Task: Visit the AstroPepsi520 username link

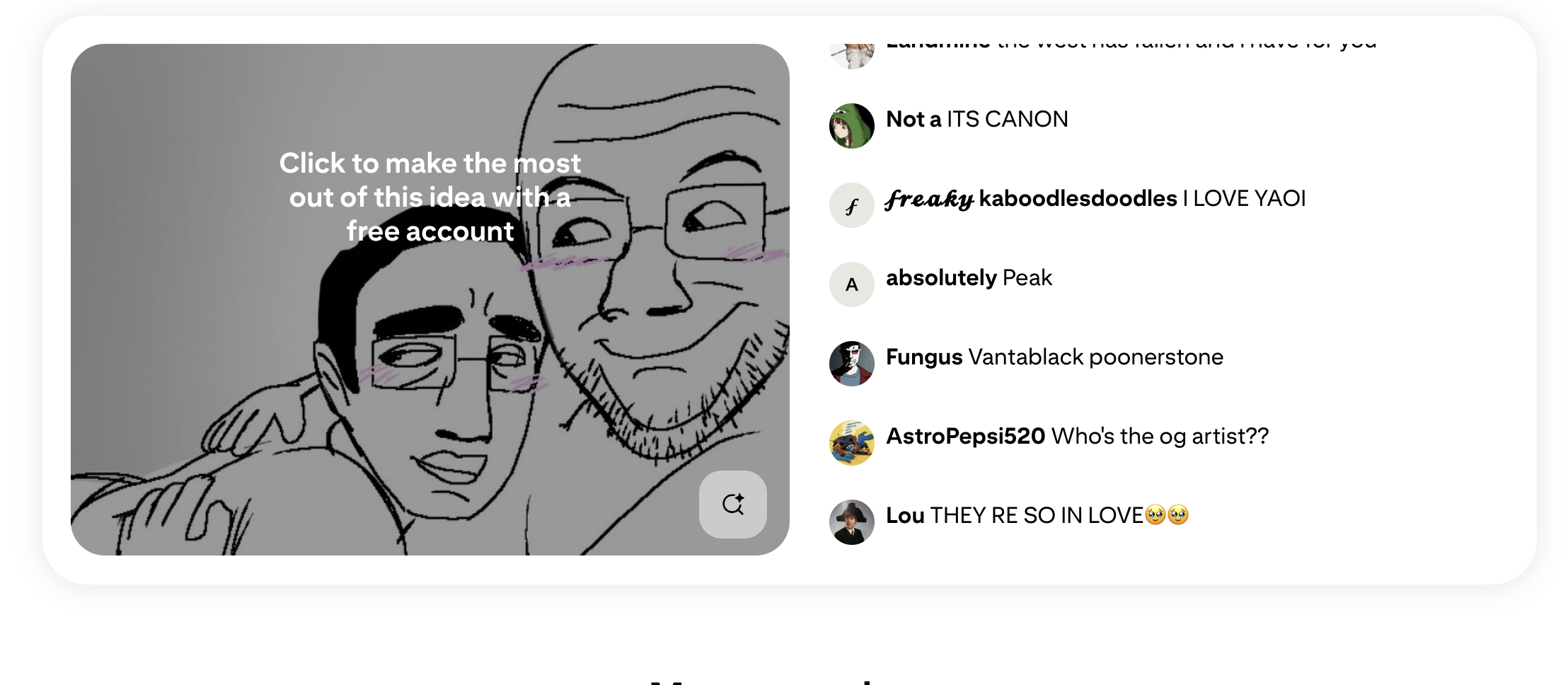Action: click(965, 436)
